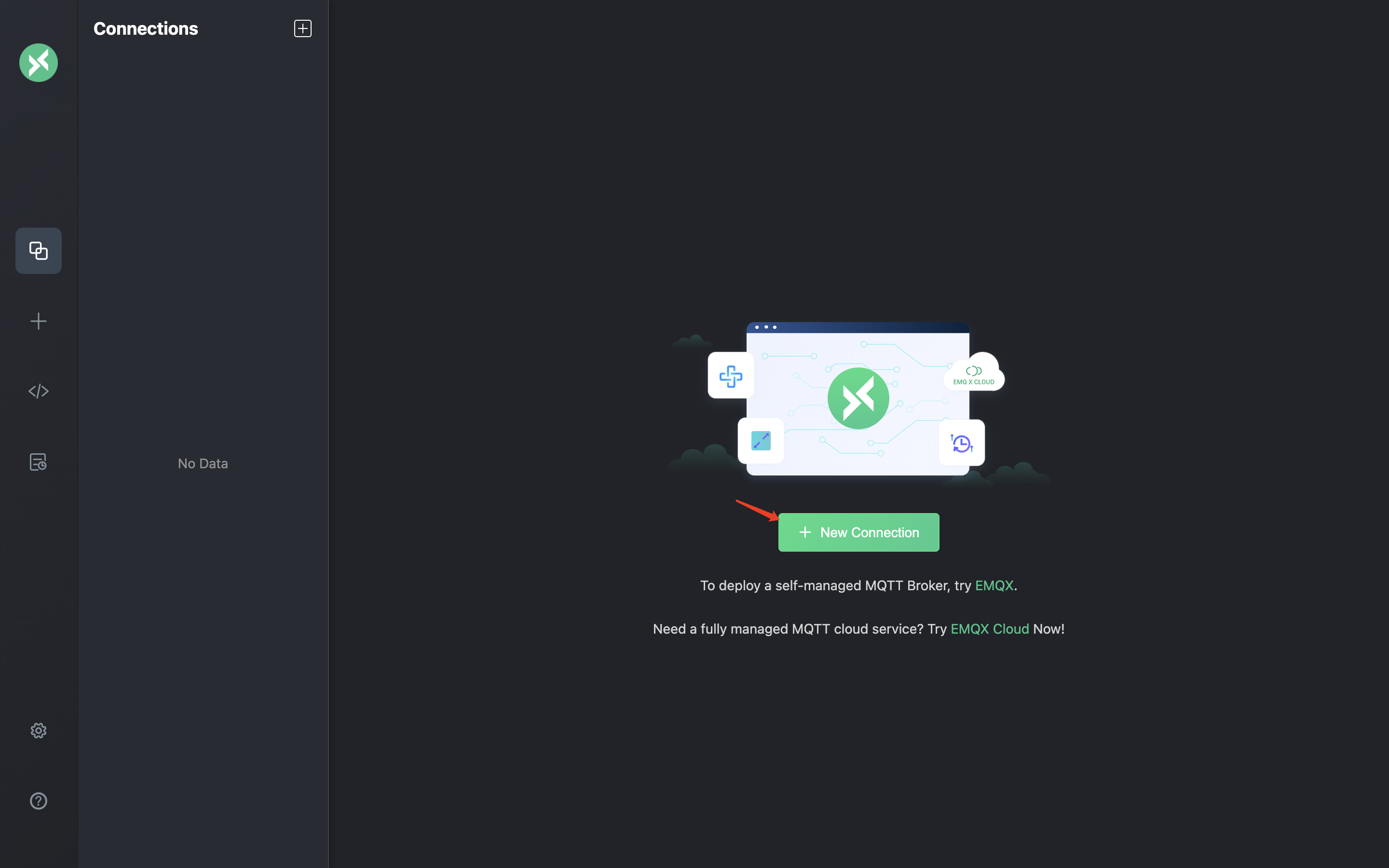Click the MQTTX logo icon in sidebar
1389x868 pixels.
click(38, 62)
